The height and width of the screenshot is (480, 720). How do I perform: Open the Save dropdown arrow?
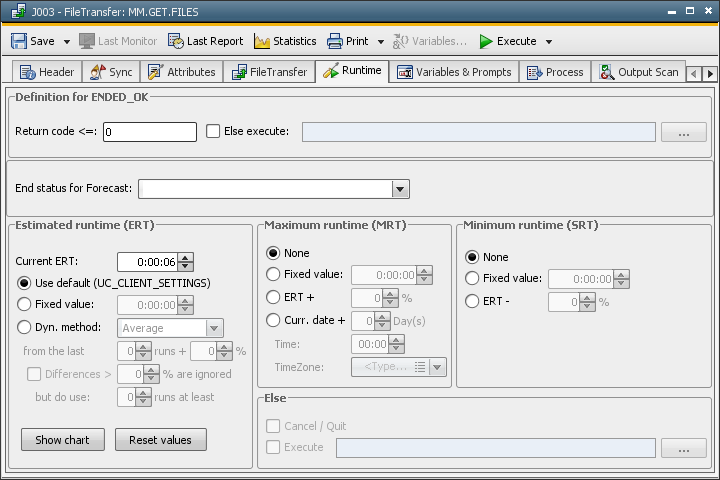point(67,42)
